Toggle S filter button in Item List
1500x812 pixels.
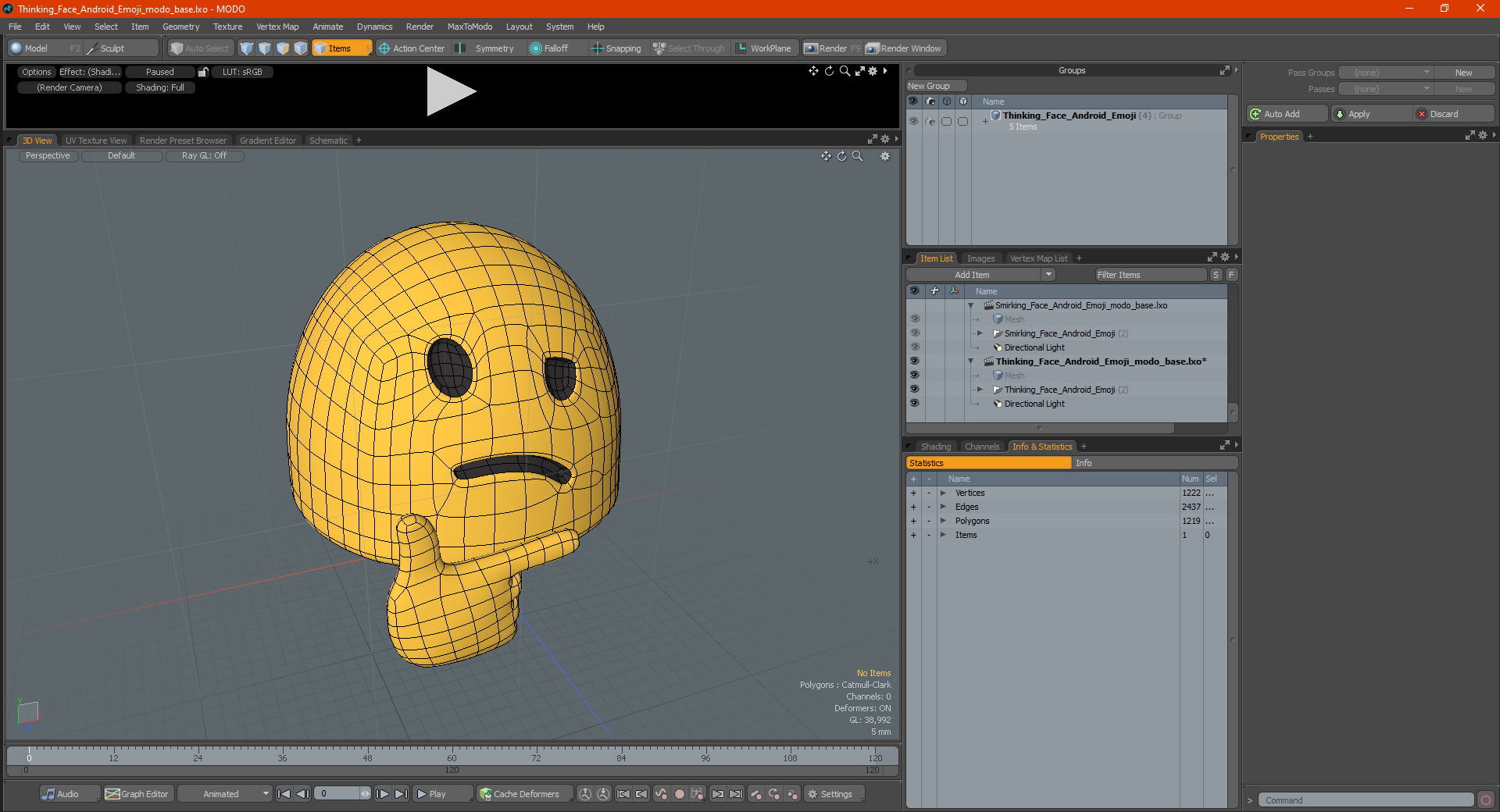1216,275
